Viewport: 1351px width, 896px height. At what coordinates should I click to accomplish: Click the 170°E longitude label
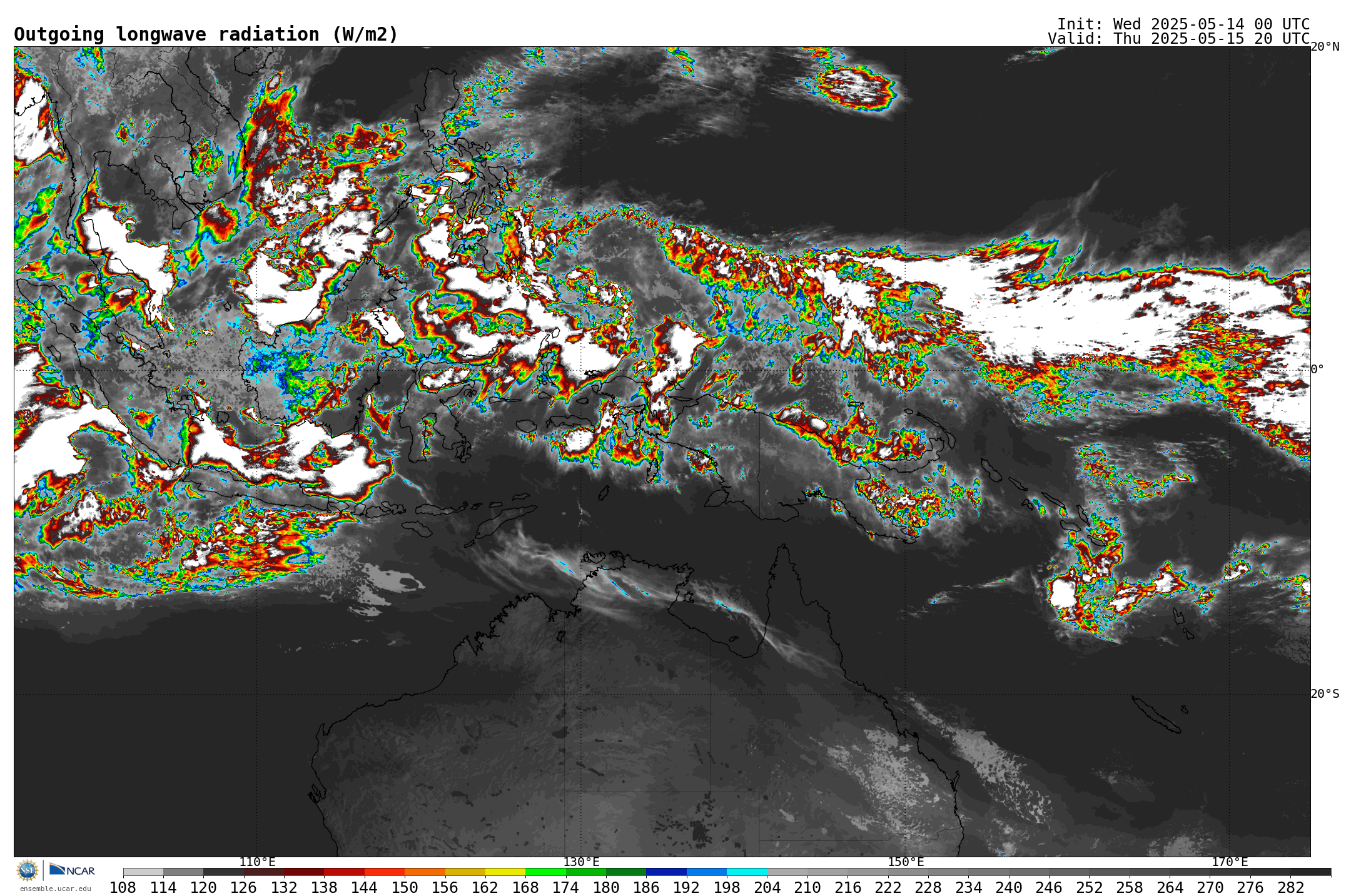(x=1230, y=862)
